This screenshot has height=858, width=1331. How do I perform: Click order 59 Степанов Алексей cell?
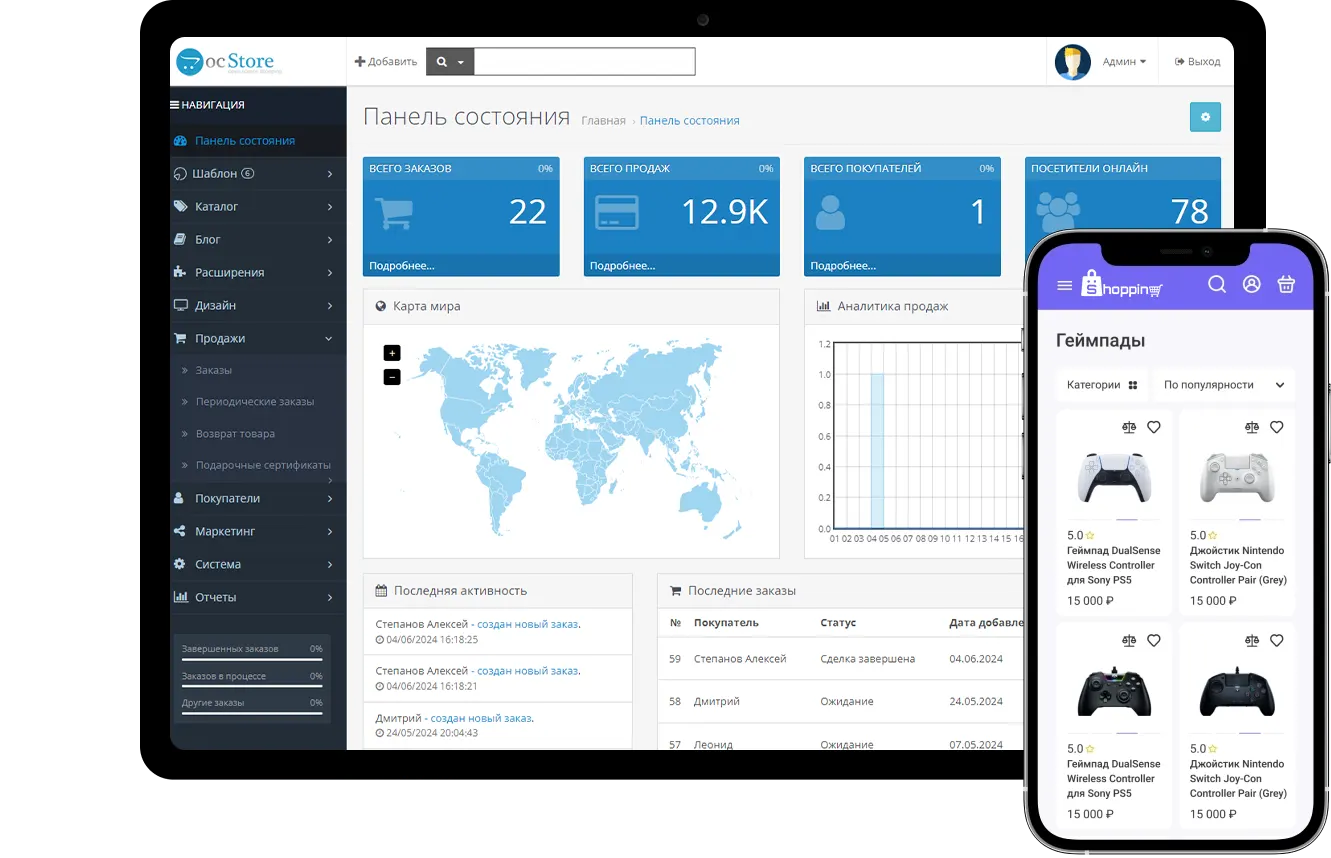click(x=740, y=659)
